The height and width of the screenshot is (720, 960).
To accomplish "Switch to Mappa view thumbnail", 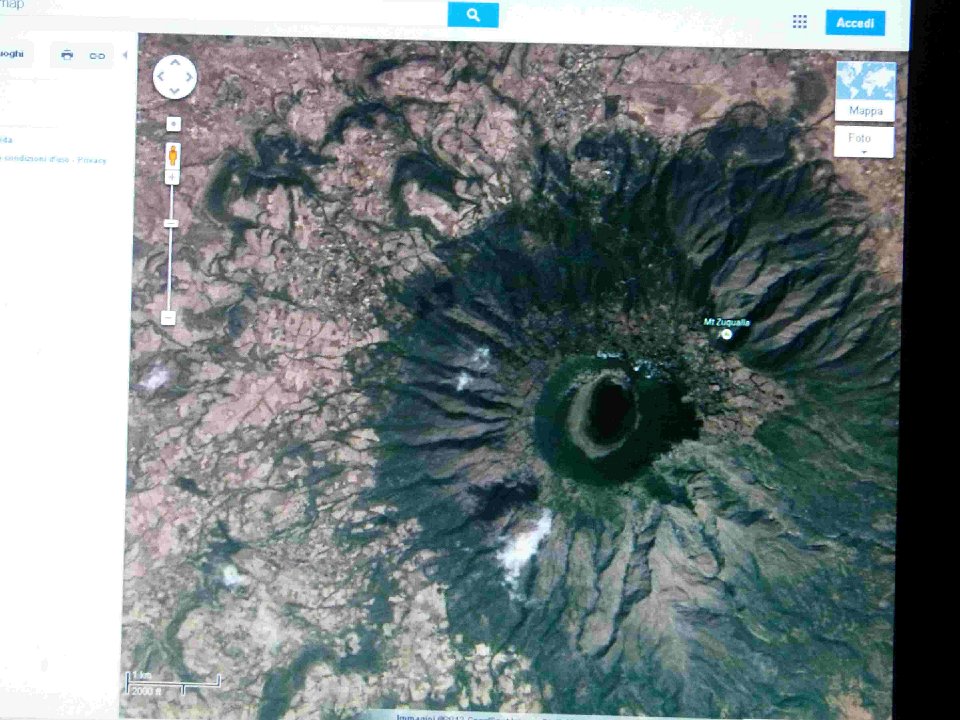I will 865,91.
